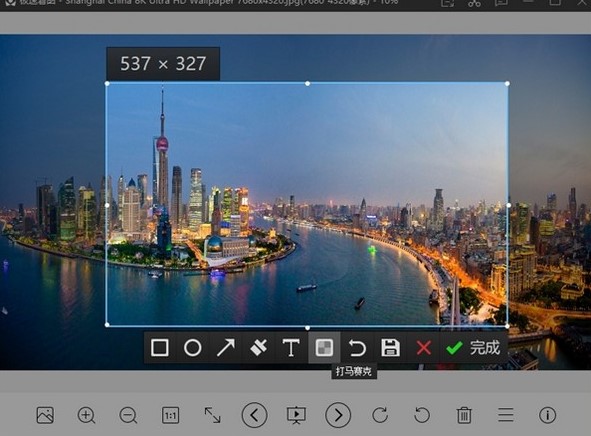Toggle fullscreen with diagonal arrows icon
The height and width of the screenshot is (436, 591).
tap(213, 415)
